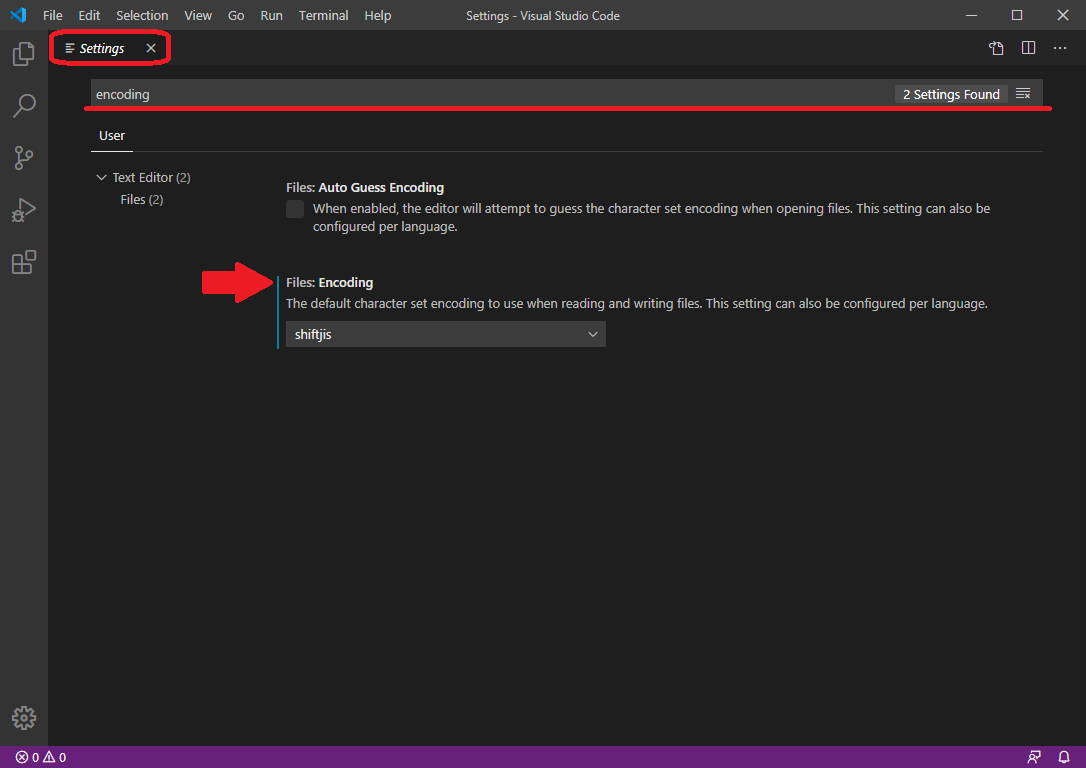Open the Go menu
Viewport: 1086px width, 768px height.
(x=236, y=15)
